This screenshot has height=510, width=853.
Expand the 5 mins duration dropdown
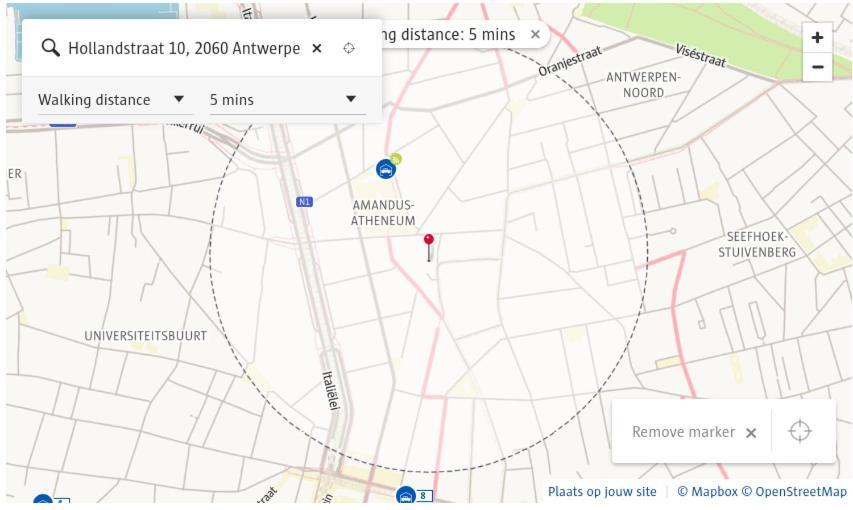click(x=283, y=99)
